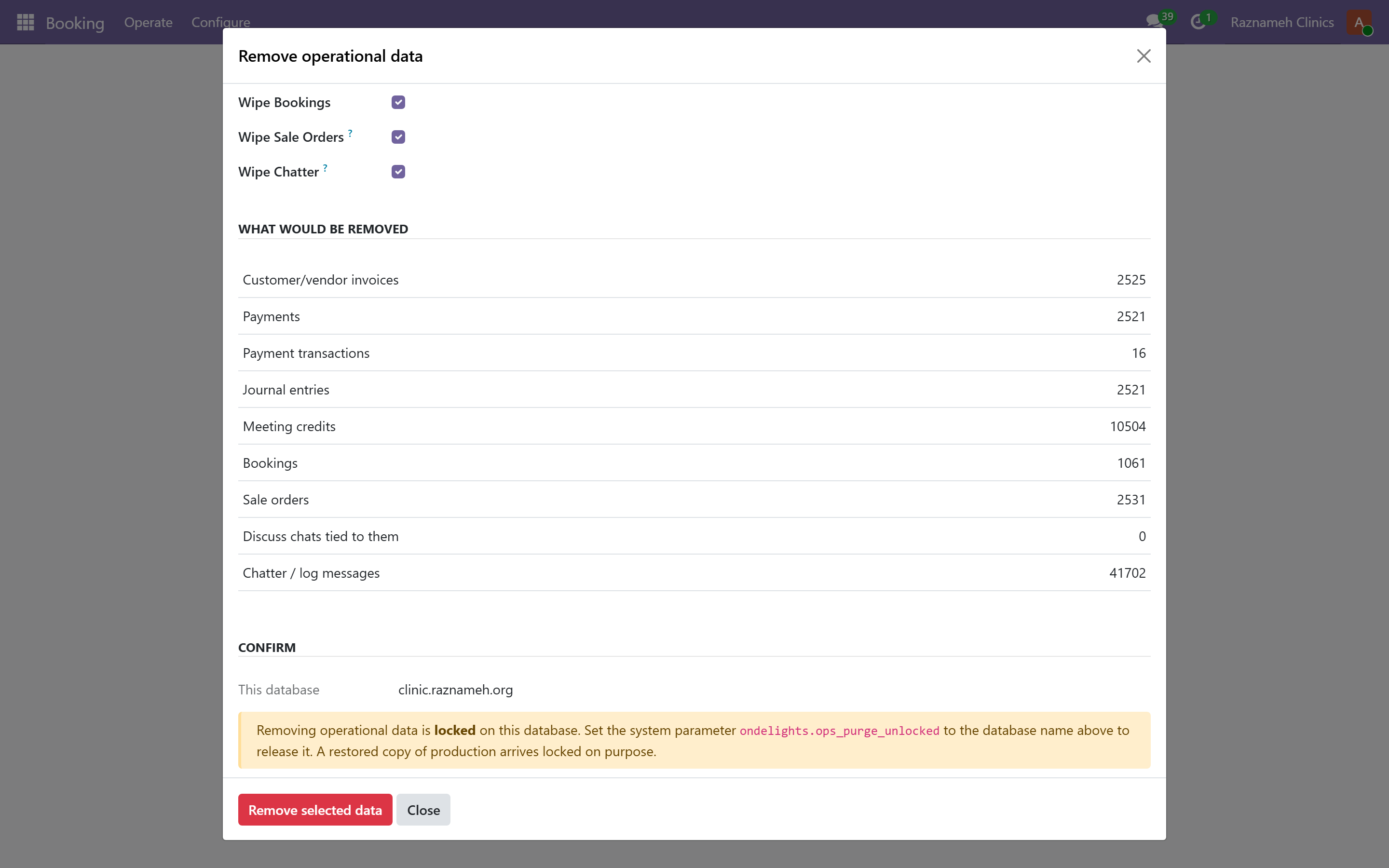Click the This database label
The width and height of the screenshot is (1389, 868).
click(x=278, y=690)
